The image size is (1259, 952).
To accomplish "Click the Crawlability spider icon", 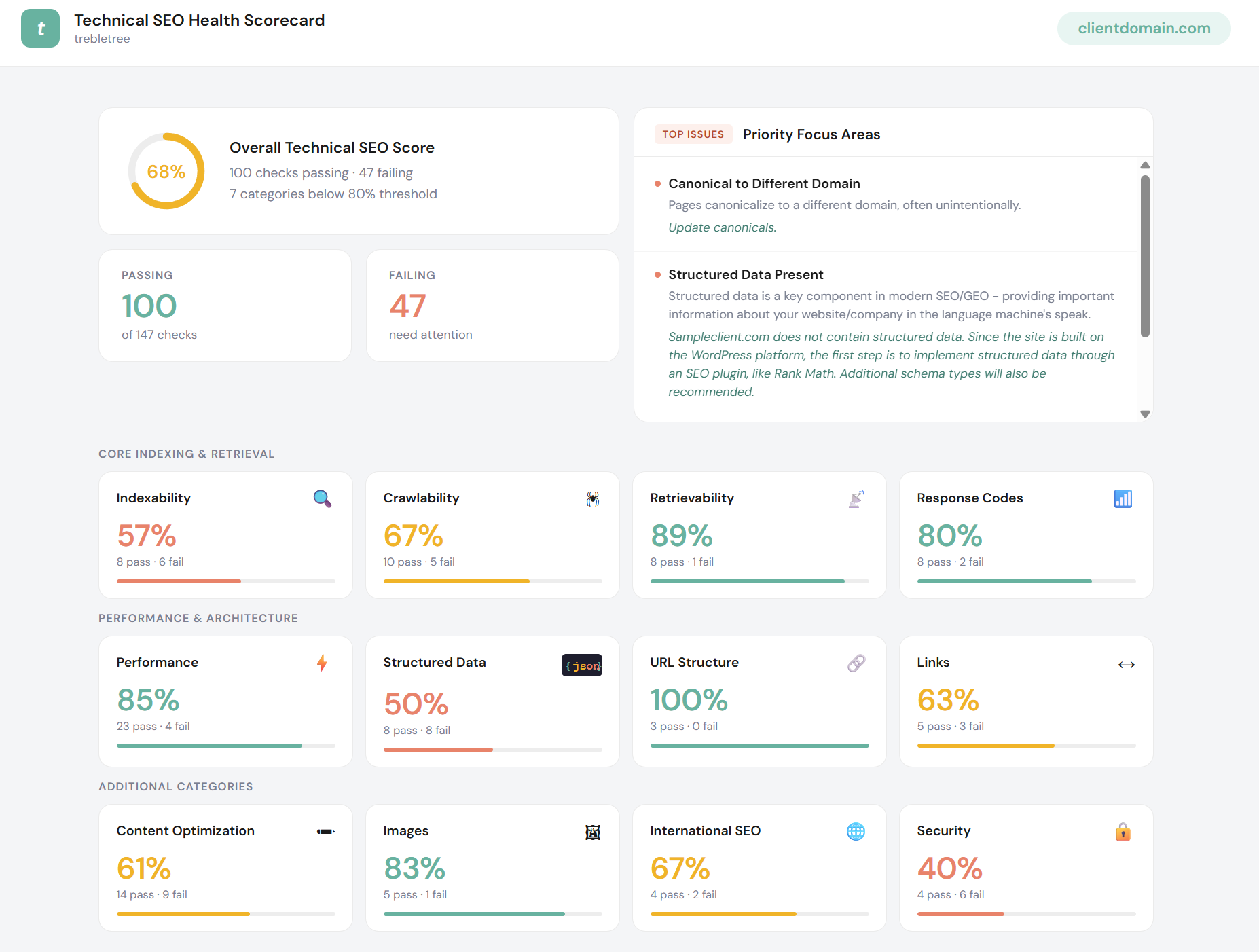I will click(x=592, y=499).
